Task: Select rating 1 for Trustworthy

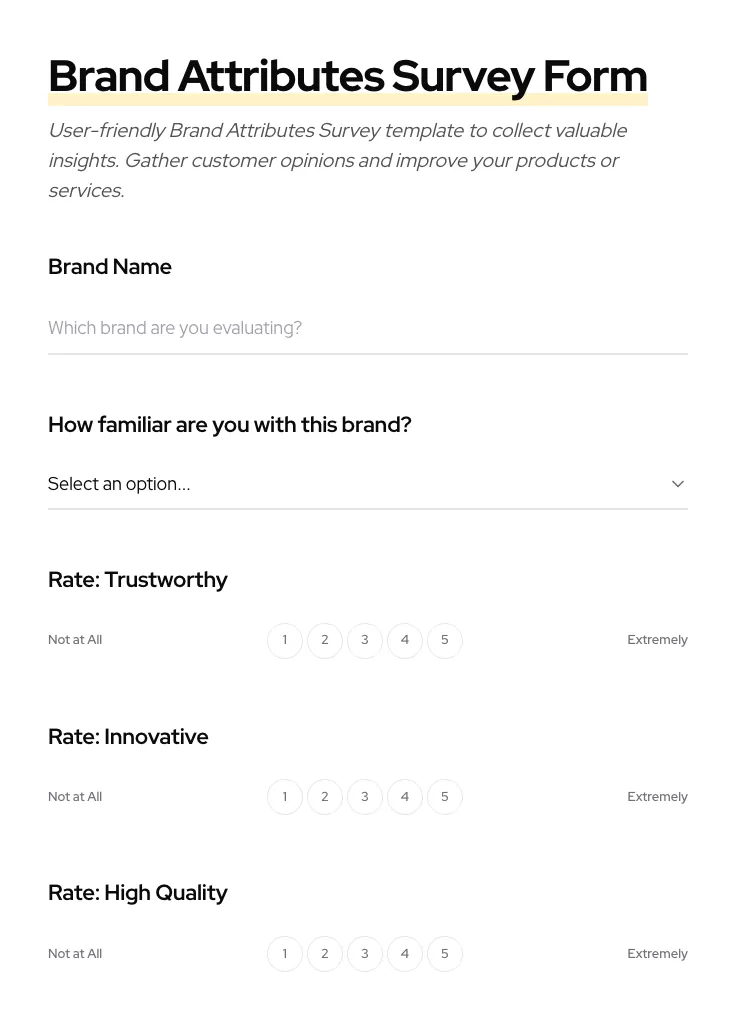Action: point(285,640)
